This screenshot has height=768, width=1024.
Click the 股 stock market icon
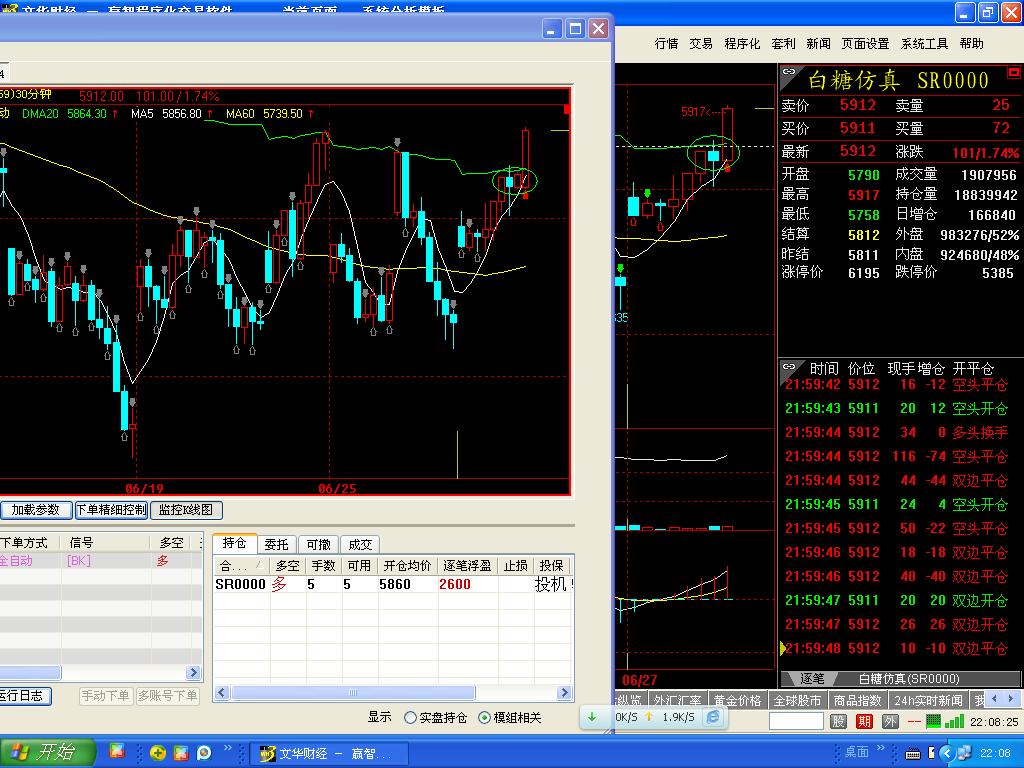(838, 721)
